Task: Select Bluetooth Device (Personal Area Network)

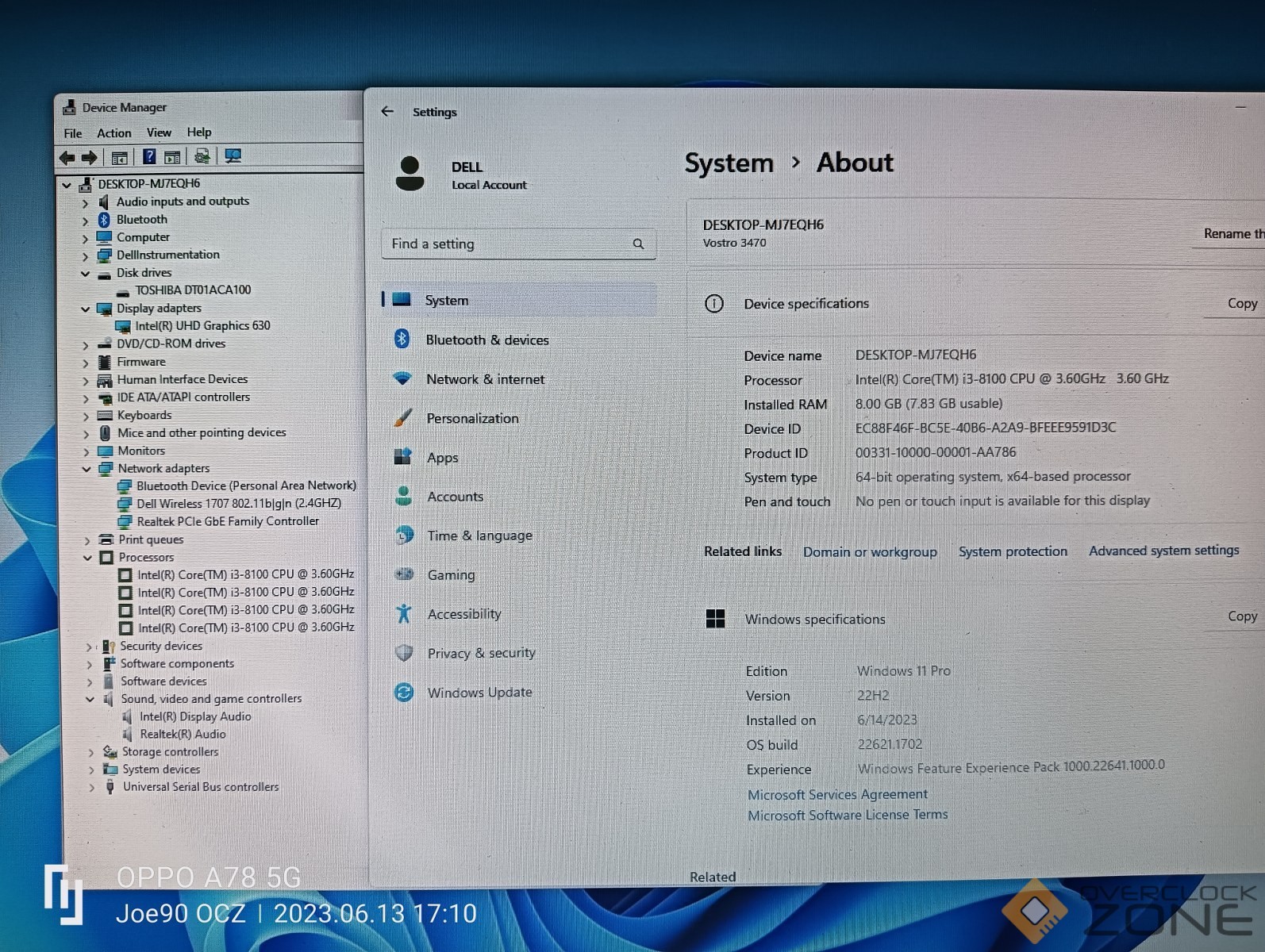Action: coord(246,486)
